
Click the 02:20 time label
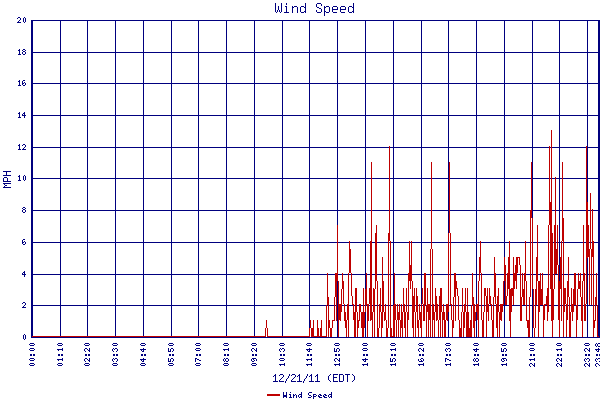[x=88, y=354]
